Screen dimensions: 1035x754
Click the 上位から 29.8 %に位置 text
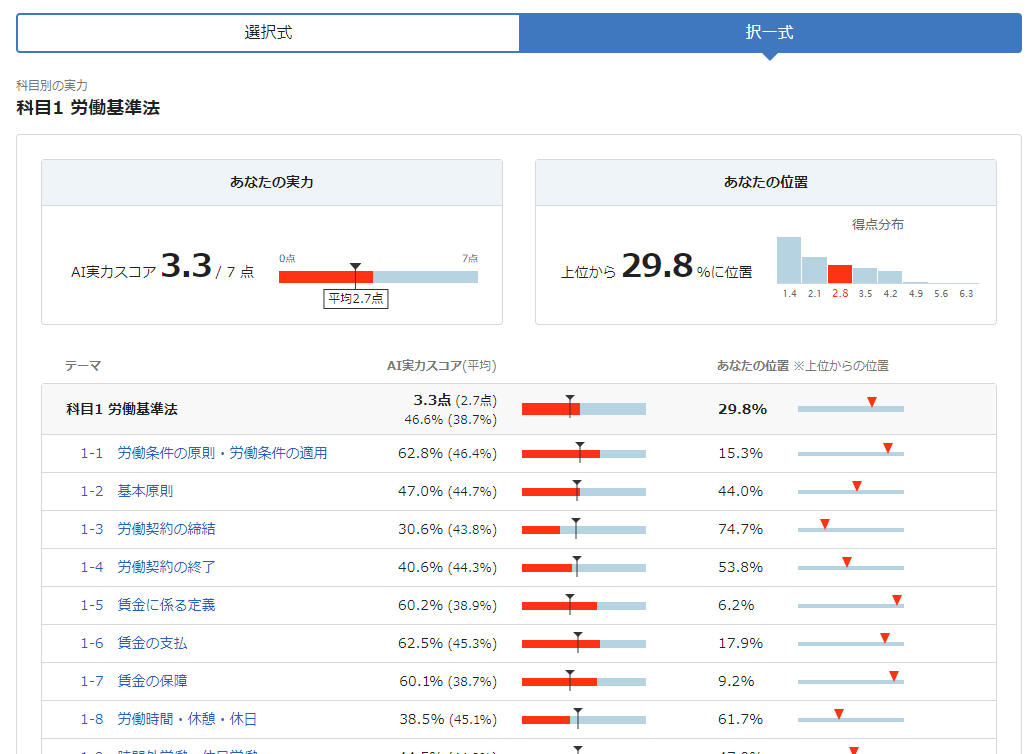pyautogui.click(x=657, y=267)
